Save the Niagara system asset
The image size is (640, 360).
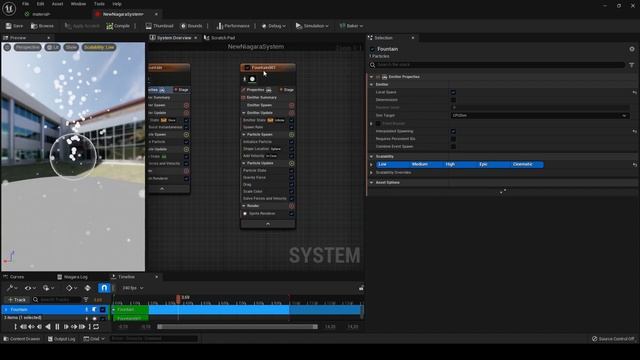click(x=14, y=26)
